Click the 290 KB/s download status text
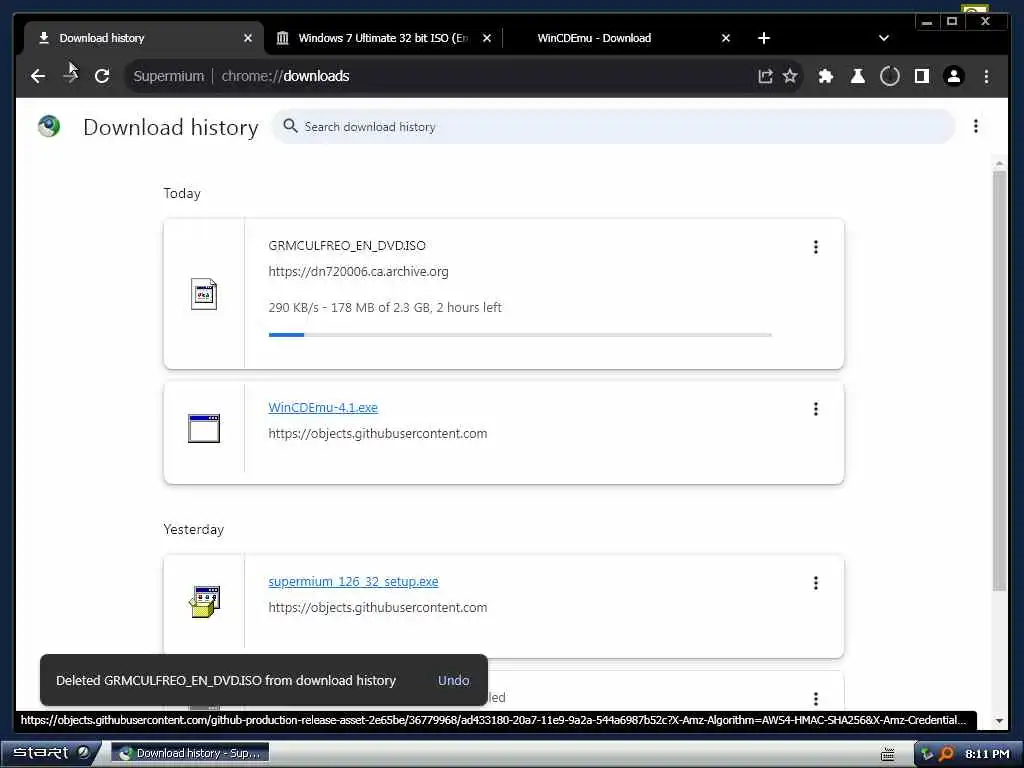The width and height of the screenshot is (1024, 768). [x=385, y=308]
